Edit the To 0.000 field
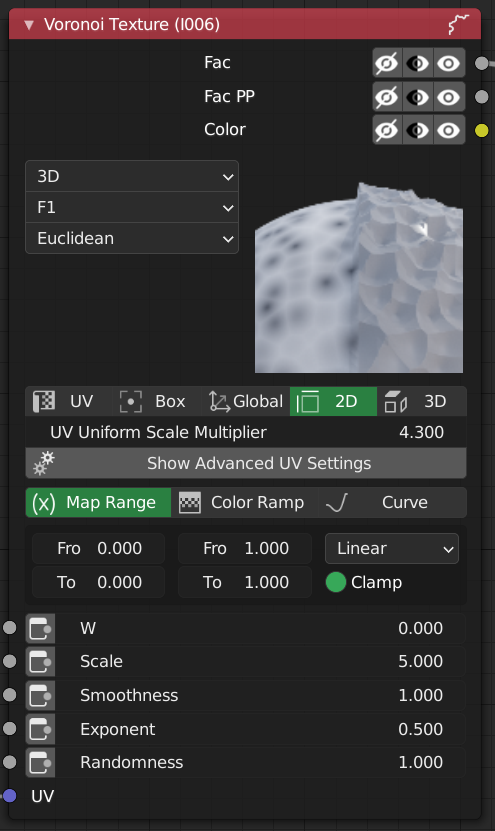Image resolution: width=495 pixels, height=831 pixels. [99, 582]
